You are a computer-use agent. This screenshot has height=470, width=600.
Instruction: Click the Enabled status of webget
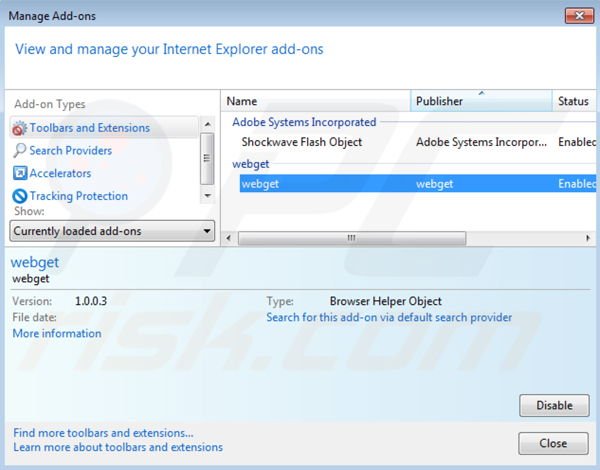click(x=577, y=184)
